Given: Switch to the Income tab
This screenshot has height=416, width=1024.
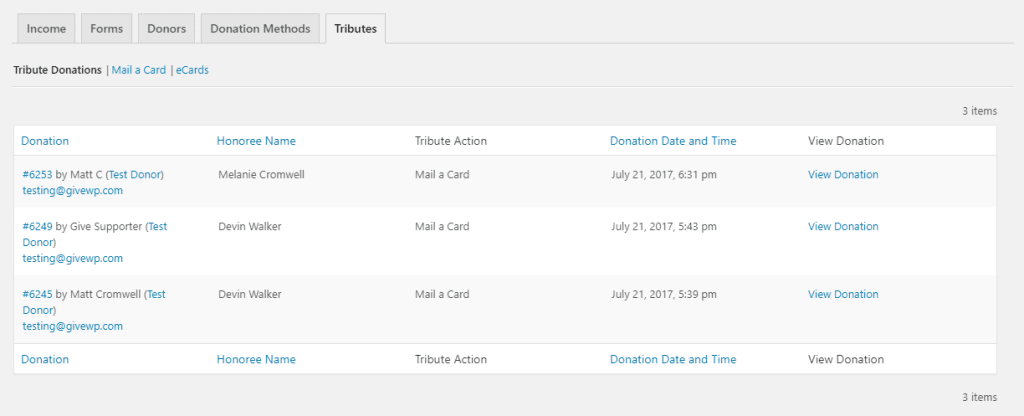Looking at the screenshot, I should pyautogui.click(x=46, y=29).
